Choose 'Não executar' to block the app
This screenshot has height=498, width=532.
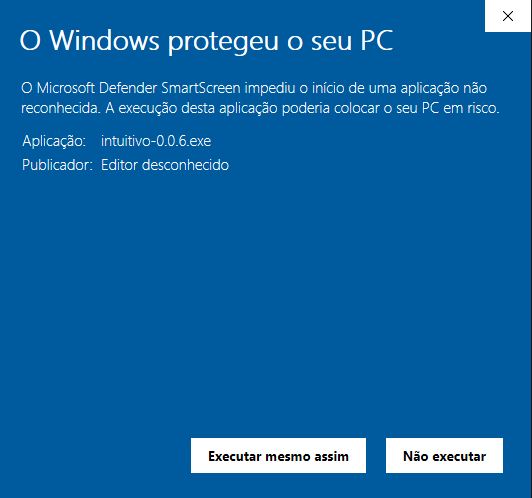point(444,456)
